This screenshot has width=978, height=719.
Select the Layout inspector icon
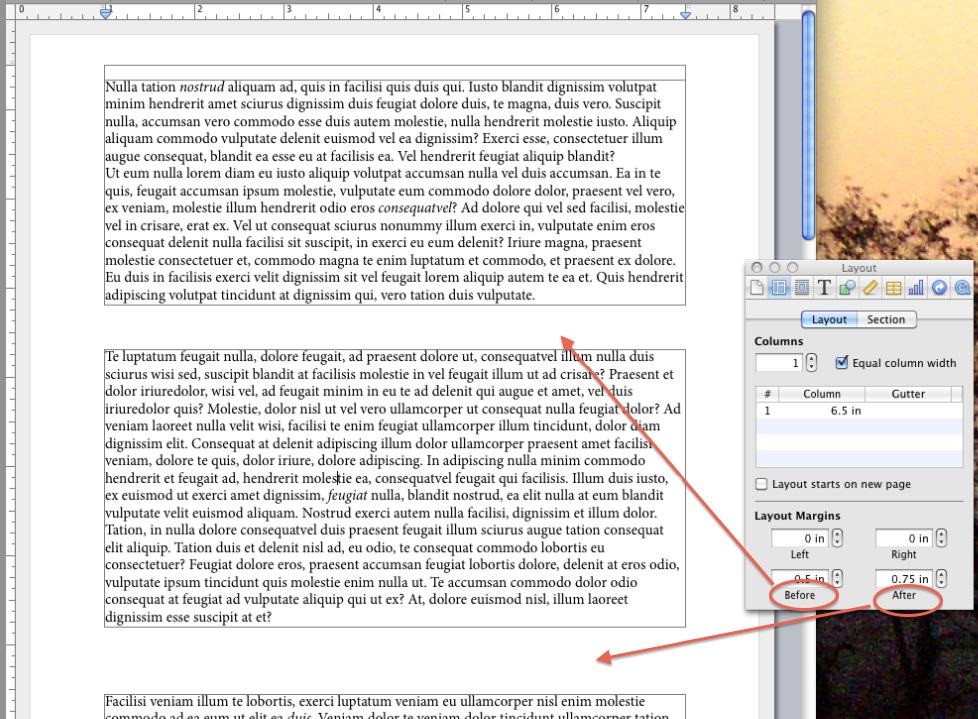779,287
